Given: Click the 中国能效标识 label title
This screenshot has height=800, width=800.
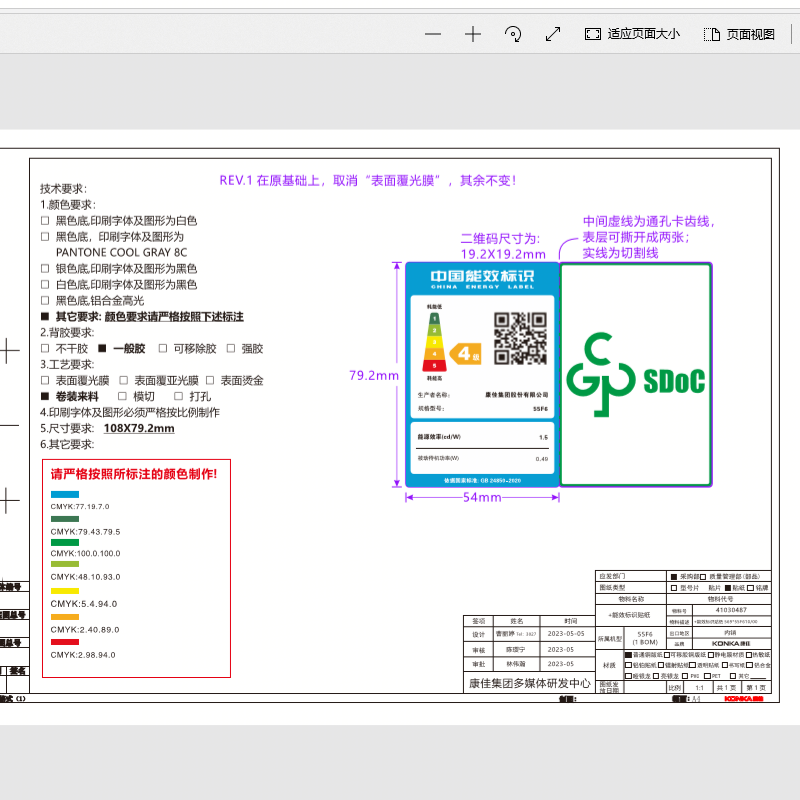Looking at the screenshot, I should (x=483, y=276).
